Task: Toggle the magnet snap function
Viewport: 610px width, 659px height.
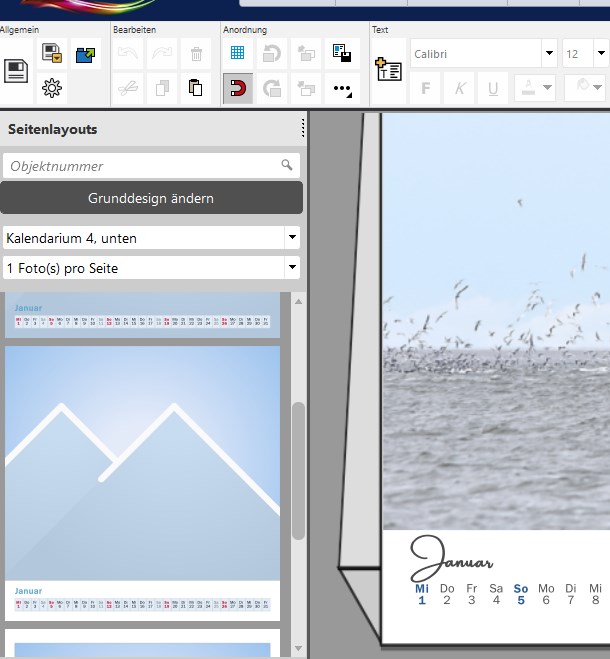Action: [x=238, y=88]
